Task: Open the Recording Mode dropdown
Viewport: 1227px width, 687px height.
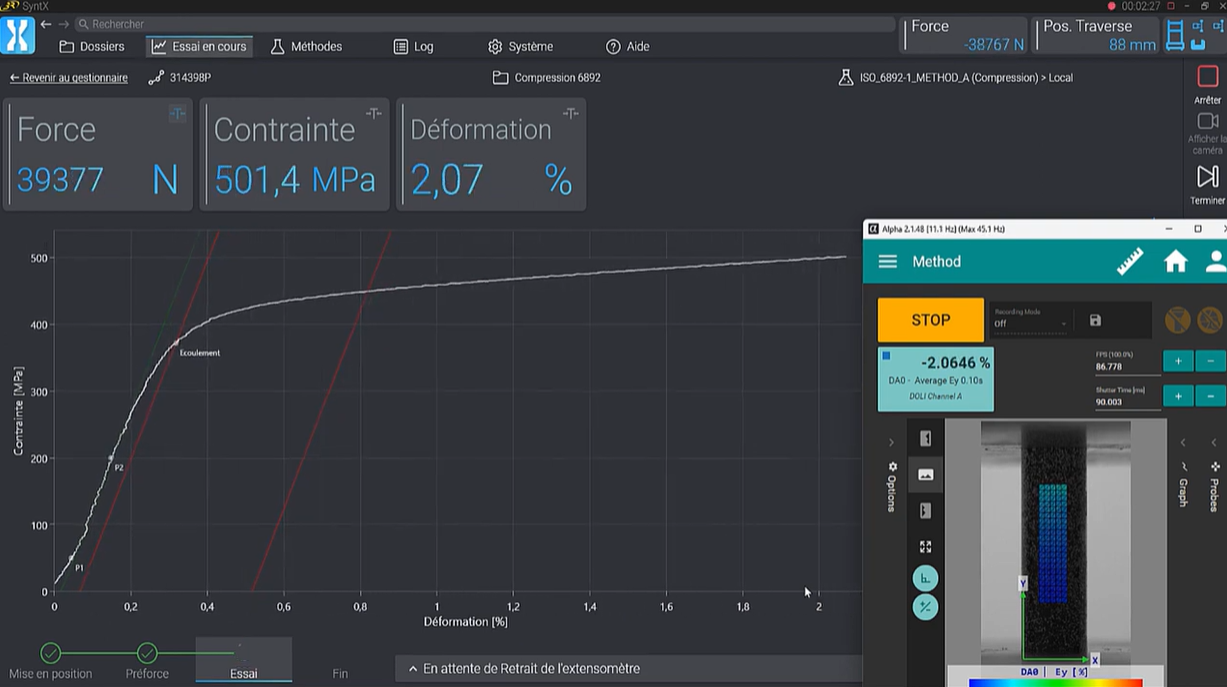Action: point(1030,322)
